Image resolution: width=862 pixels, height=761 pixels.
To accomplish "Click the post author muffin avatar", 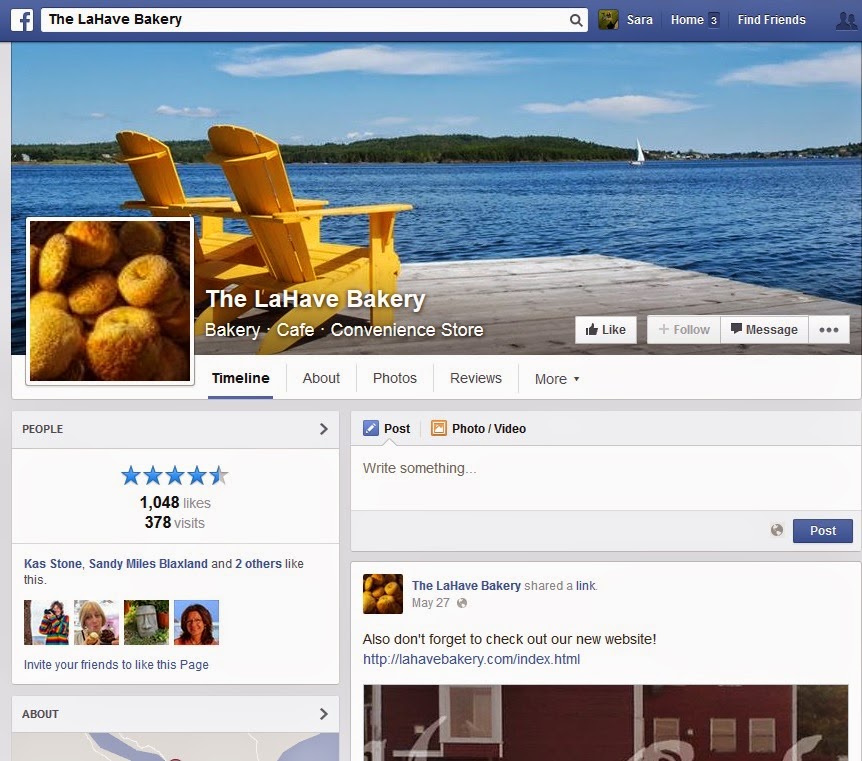I will pos(383,594).
